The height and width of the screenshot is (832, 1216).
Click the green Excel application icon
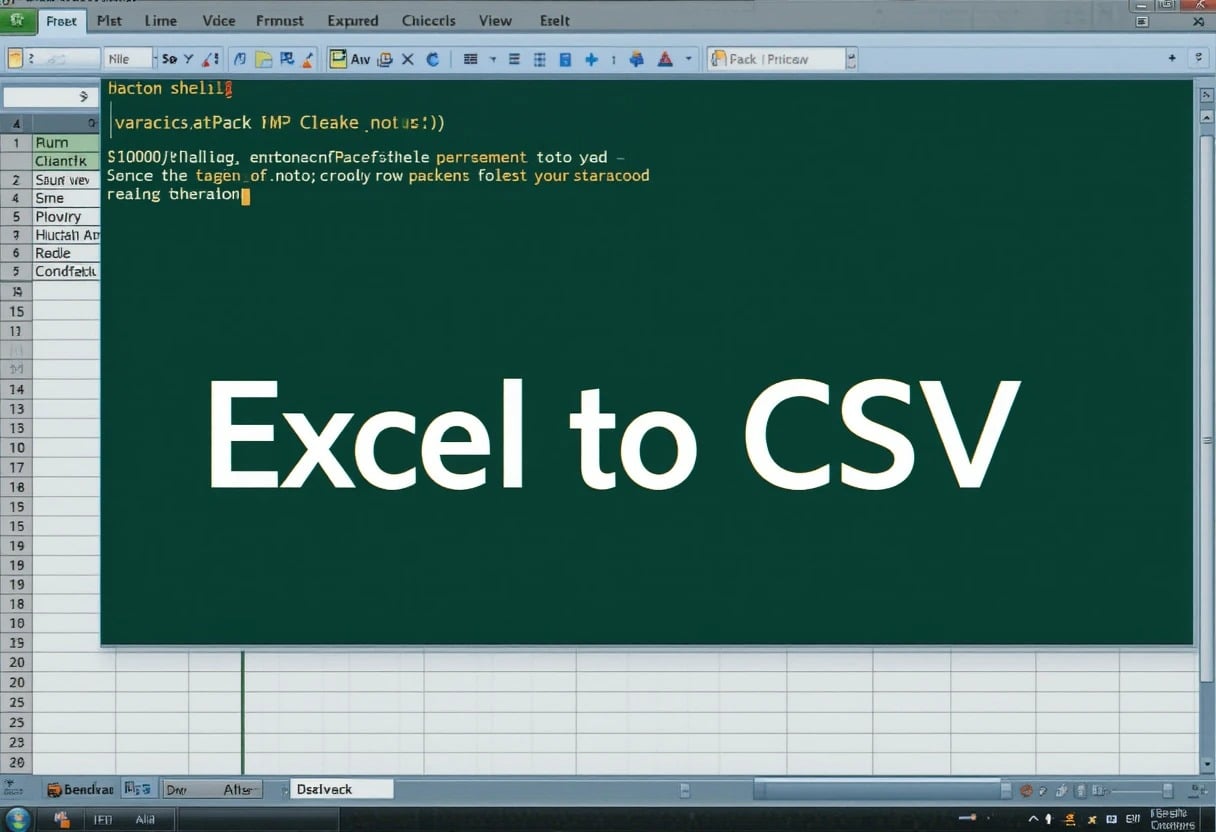tap(17, 20)
